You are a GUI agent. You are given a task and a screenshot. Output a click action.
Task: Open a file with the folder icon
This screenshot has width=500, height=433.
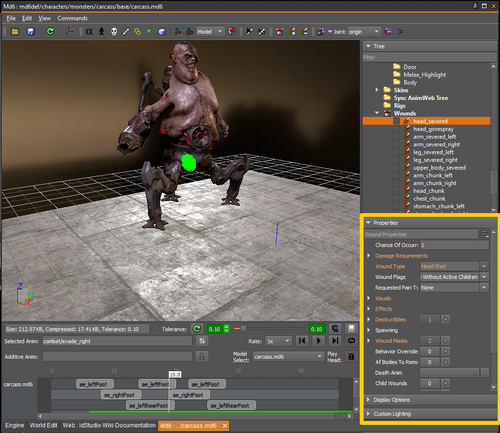tap(15, 32)
